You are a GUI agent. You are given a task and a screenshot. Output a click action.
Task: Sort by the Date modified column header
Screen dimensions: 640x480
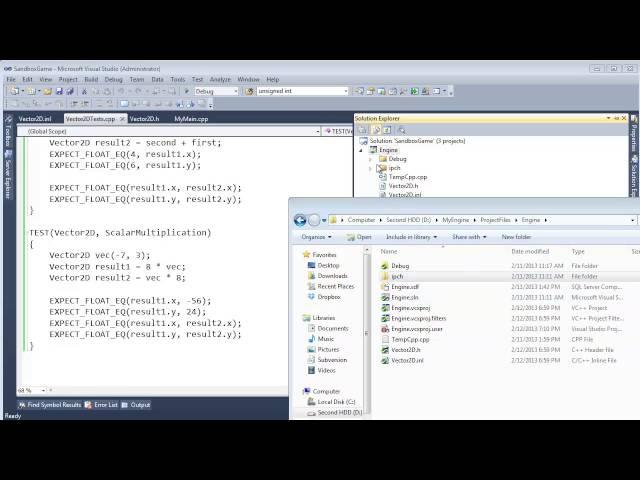pyautogui.click(x=530, y=251)
